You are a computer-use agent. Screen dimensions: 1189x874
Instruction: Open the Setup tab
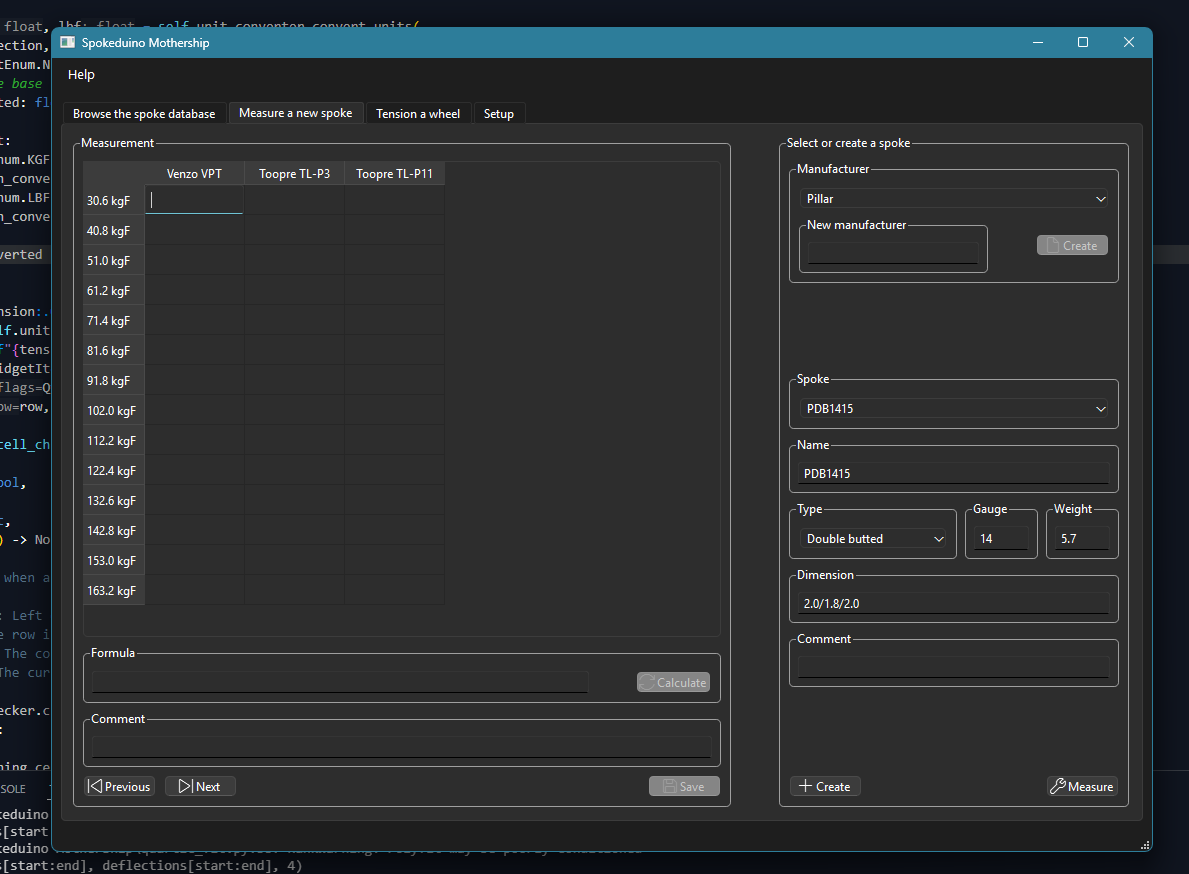point(498,114)
